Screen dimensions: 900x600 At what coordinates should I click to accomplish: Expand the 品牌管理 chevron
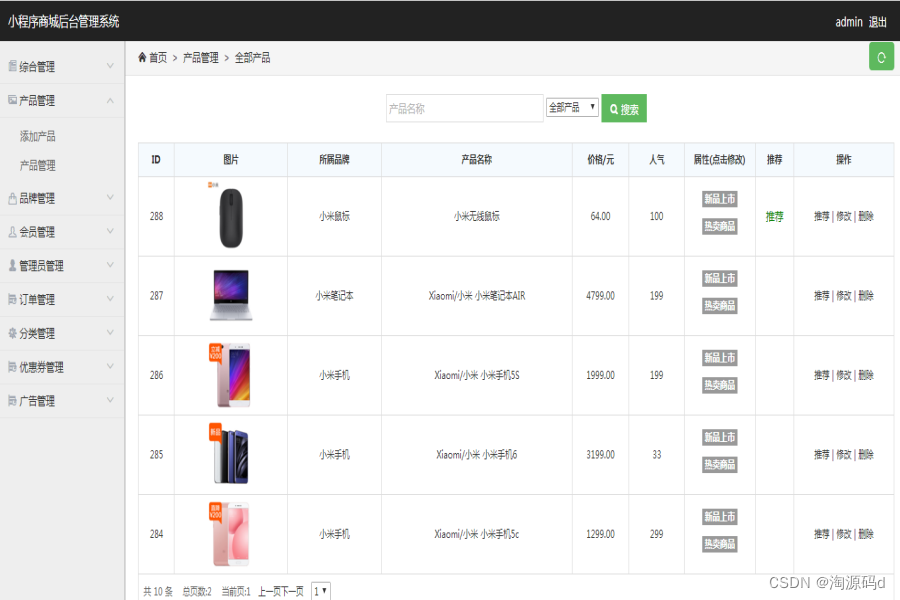(x=110, y=198)
